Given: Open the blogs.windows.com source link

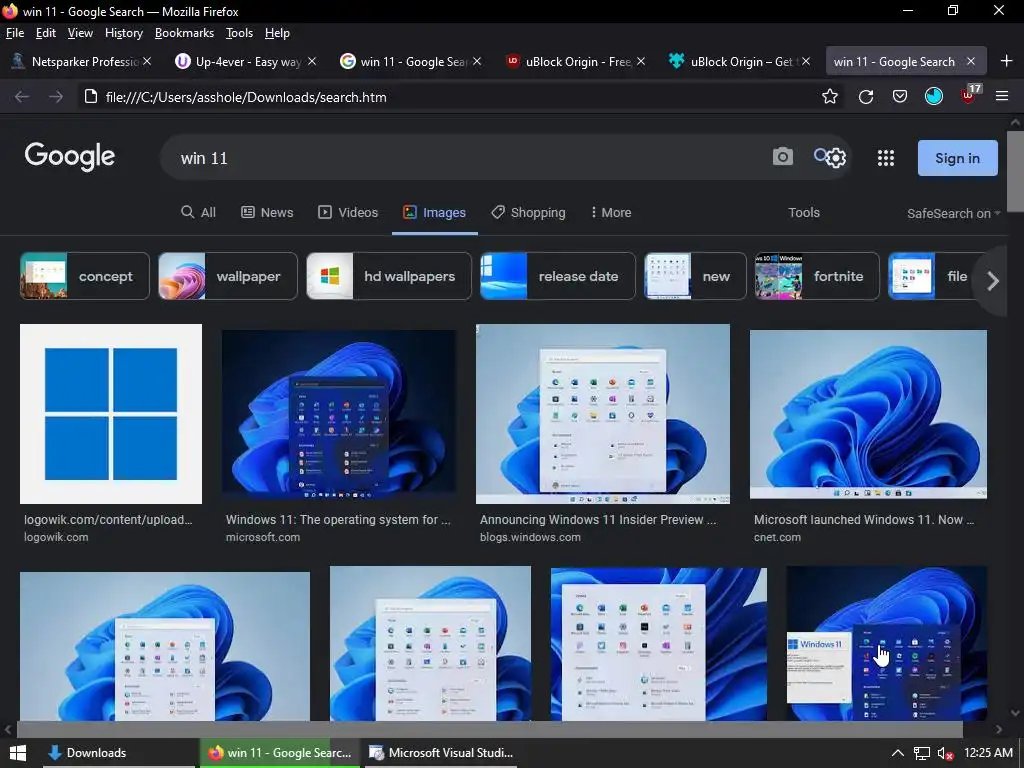Looking at the screenshot, I should tap(530, 537).
